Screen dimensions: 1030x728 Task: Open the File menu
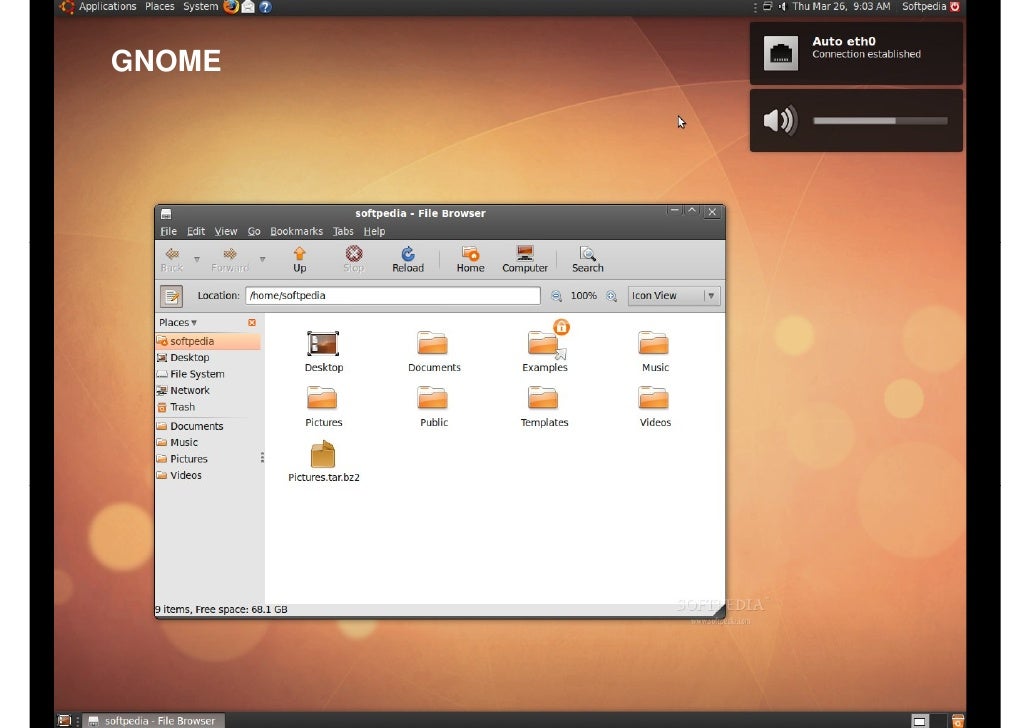(168, 231)
